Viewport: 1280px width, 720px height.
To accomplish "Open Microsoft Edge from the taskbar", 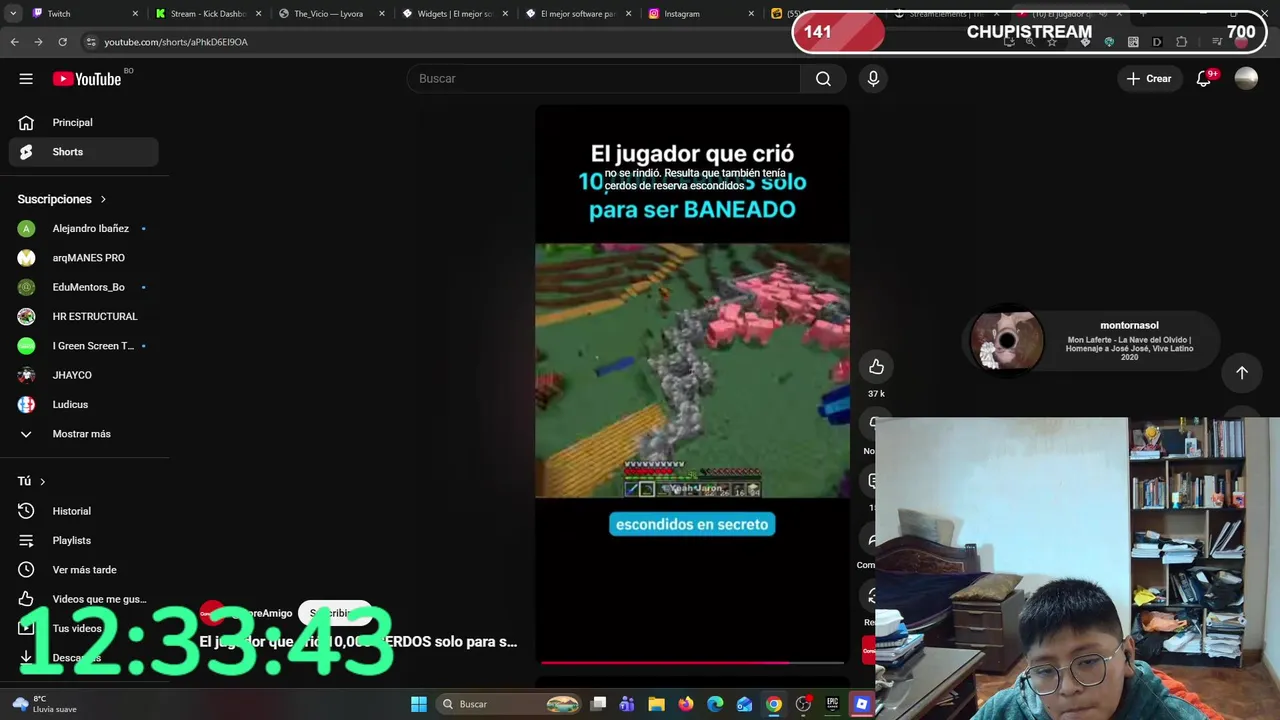I will [x=715, y=704].
